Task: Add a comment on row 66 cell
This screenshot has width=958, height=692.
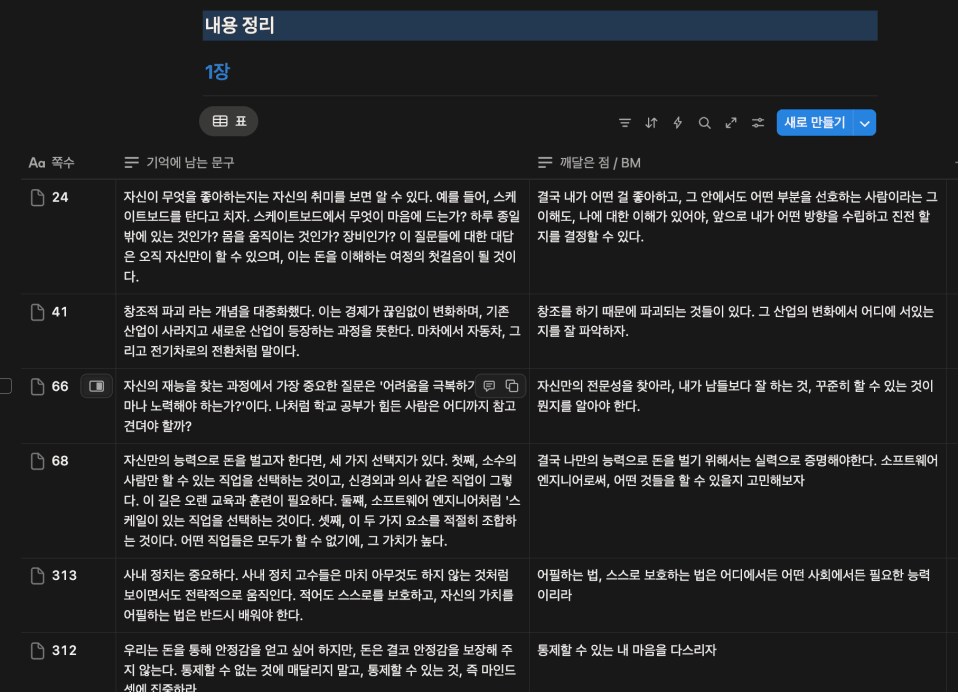Action: (x=489, y=386)
